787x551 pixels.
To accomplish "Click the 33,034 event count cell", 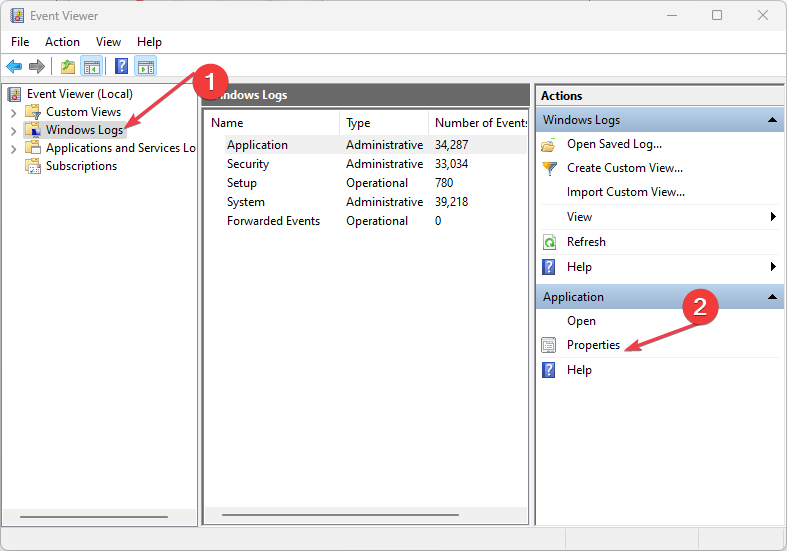I will click(x=451, y=164).
